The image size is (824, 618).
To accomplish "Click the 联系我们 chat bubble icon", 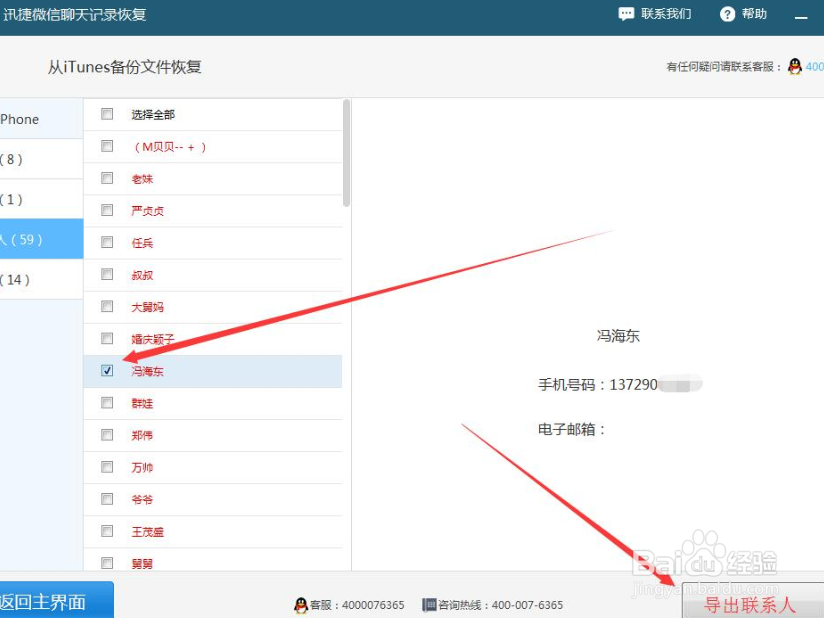I will [x=626, y=14].
